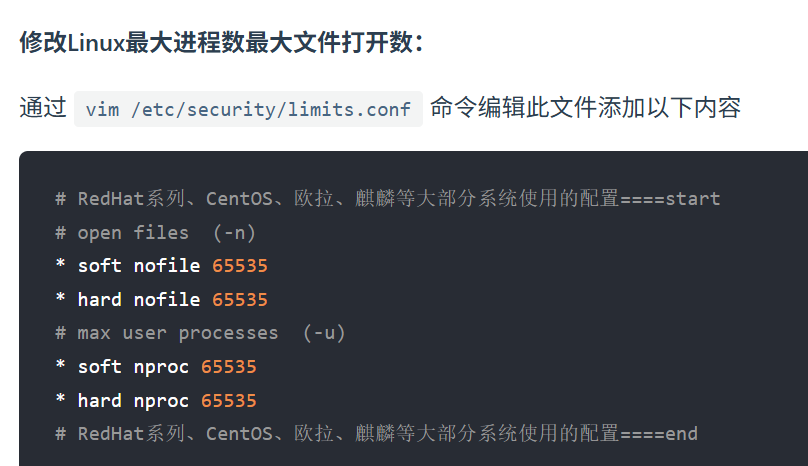Click the word 'soft' before nofile
Screen dimensions: 808x466
(x=100, y=266)
